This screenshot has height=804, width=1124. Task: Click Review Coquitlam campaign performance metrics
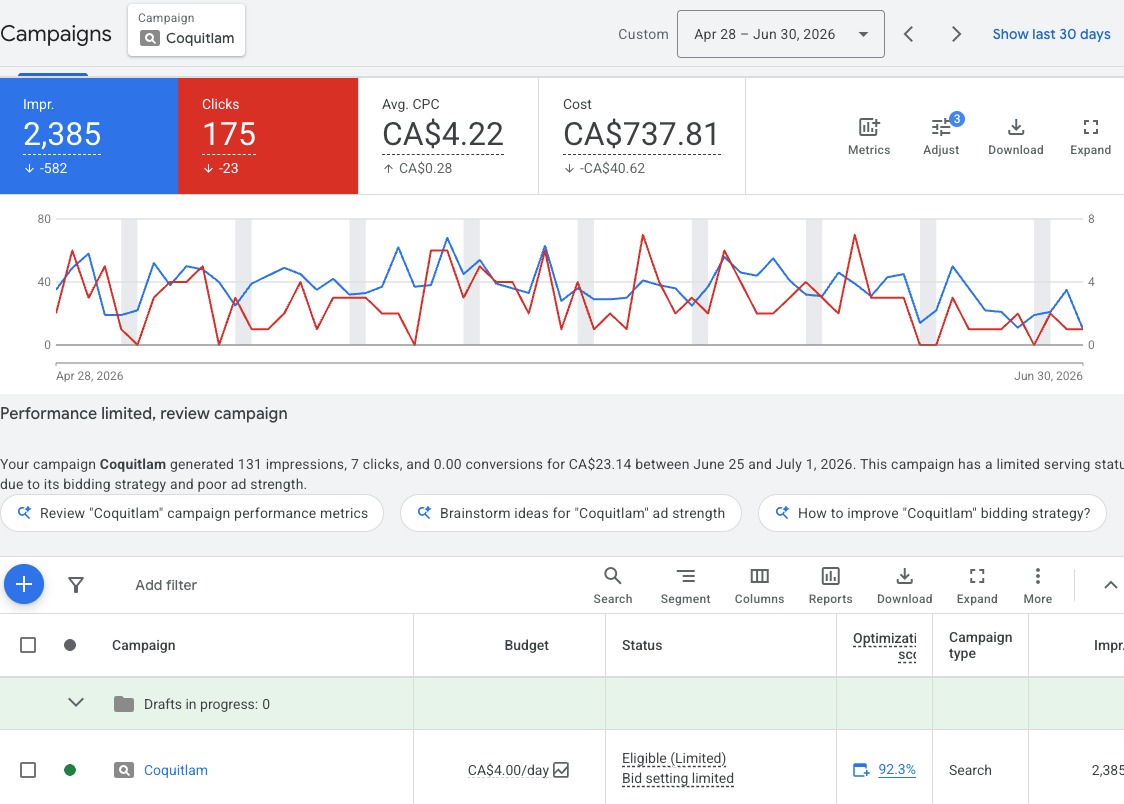[192, 513]
